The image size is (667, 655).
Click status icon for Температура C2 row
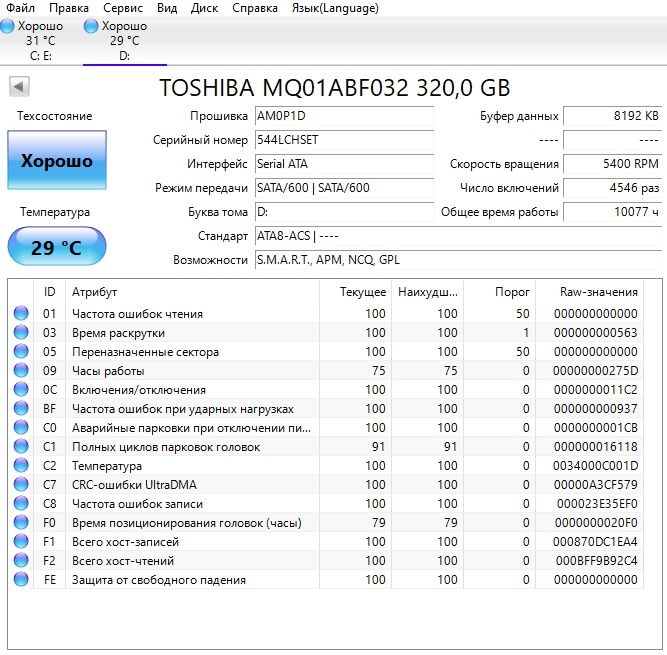[x=21, y=465]
